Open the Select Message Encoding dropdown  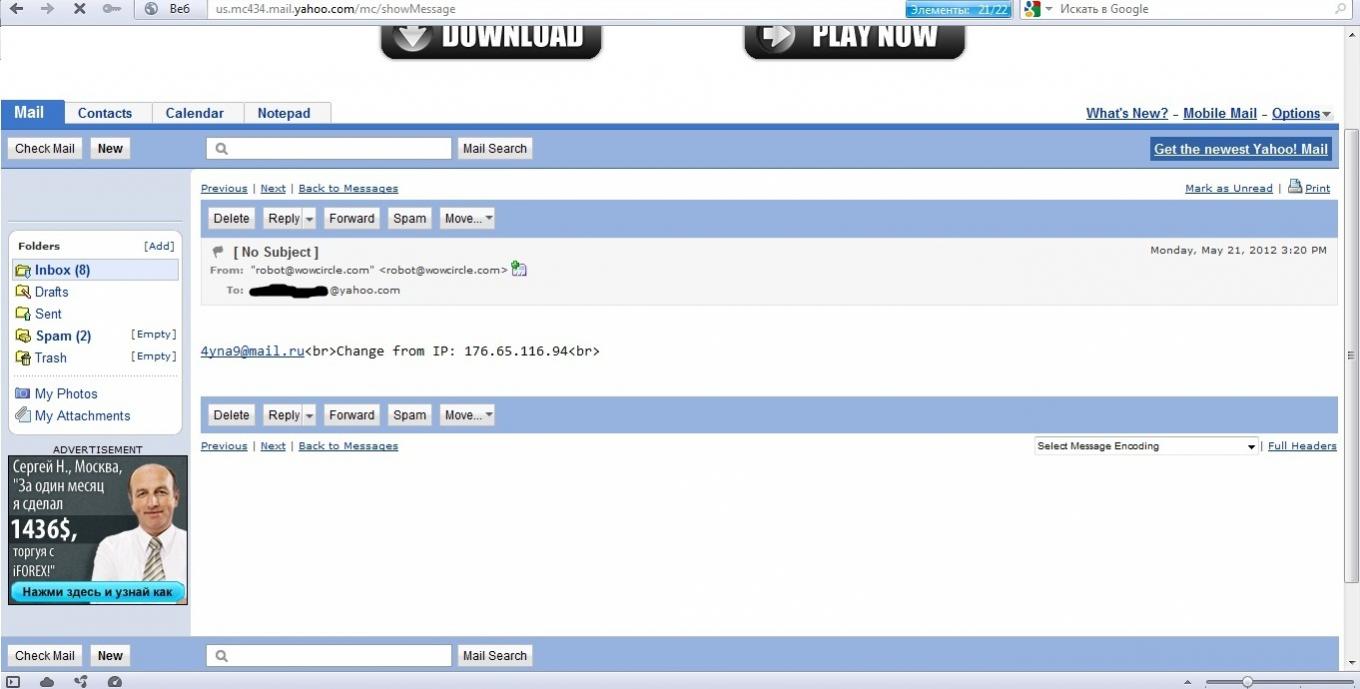[1146, 446]
